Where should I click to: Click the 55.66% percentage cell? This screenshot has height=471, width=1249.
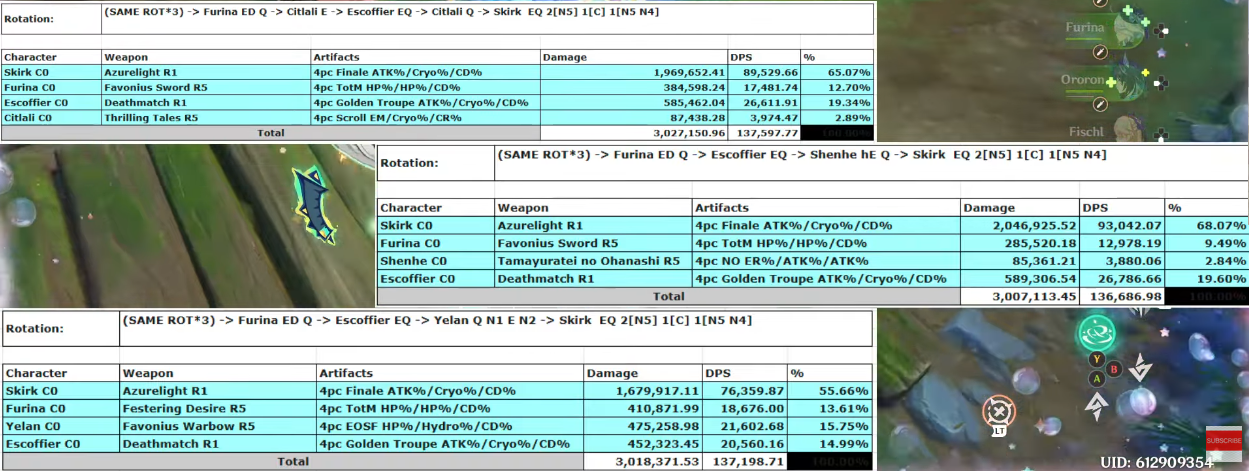tap(831, 390)
